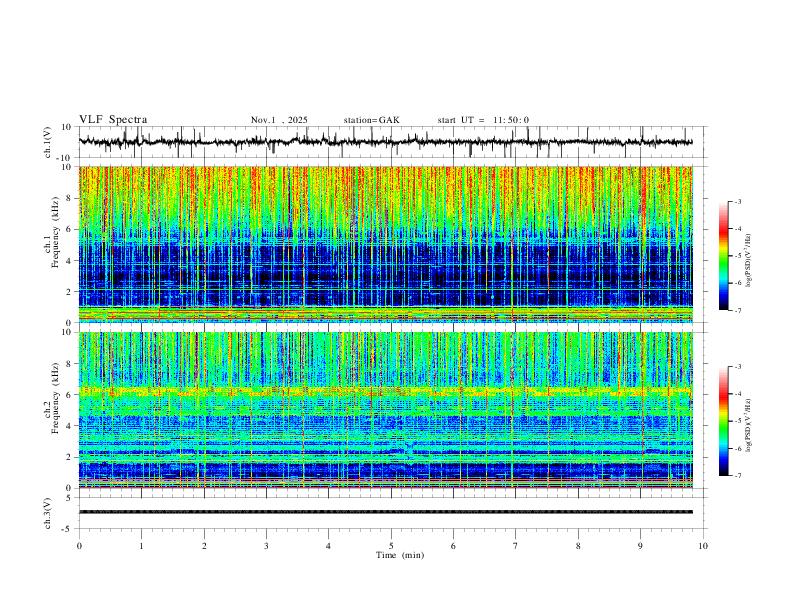Click time axis tick label '5'

pos(391,546)
